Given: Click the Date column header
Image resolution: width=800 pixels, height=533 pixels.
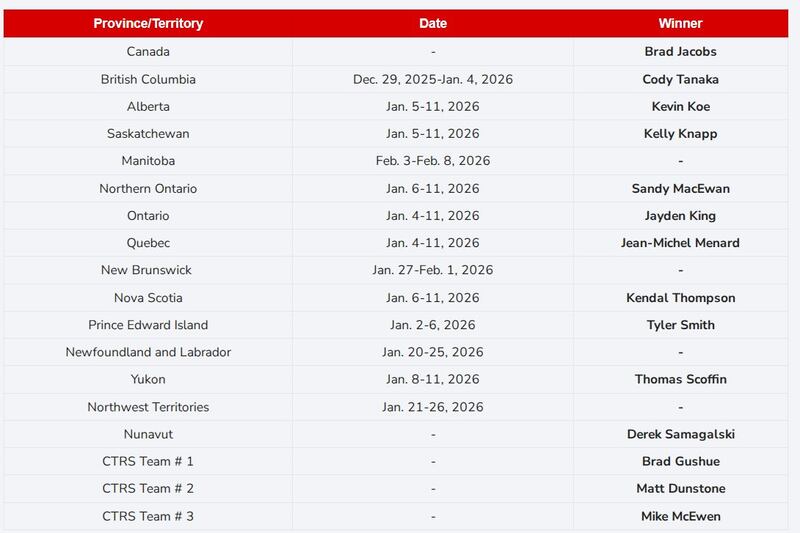Looking at the screenshot, I should pos(433,23).
